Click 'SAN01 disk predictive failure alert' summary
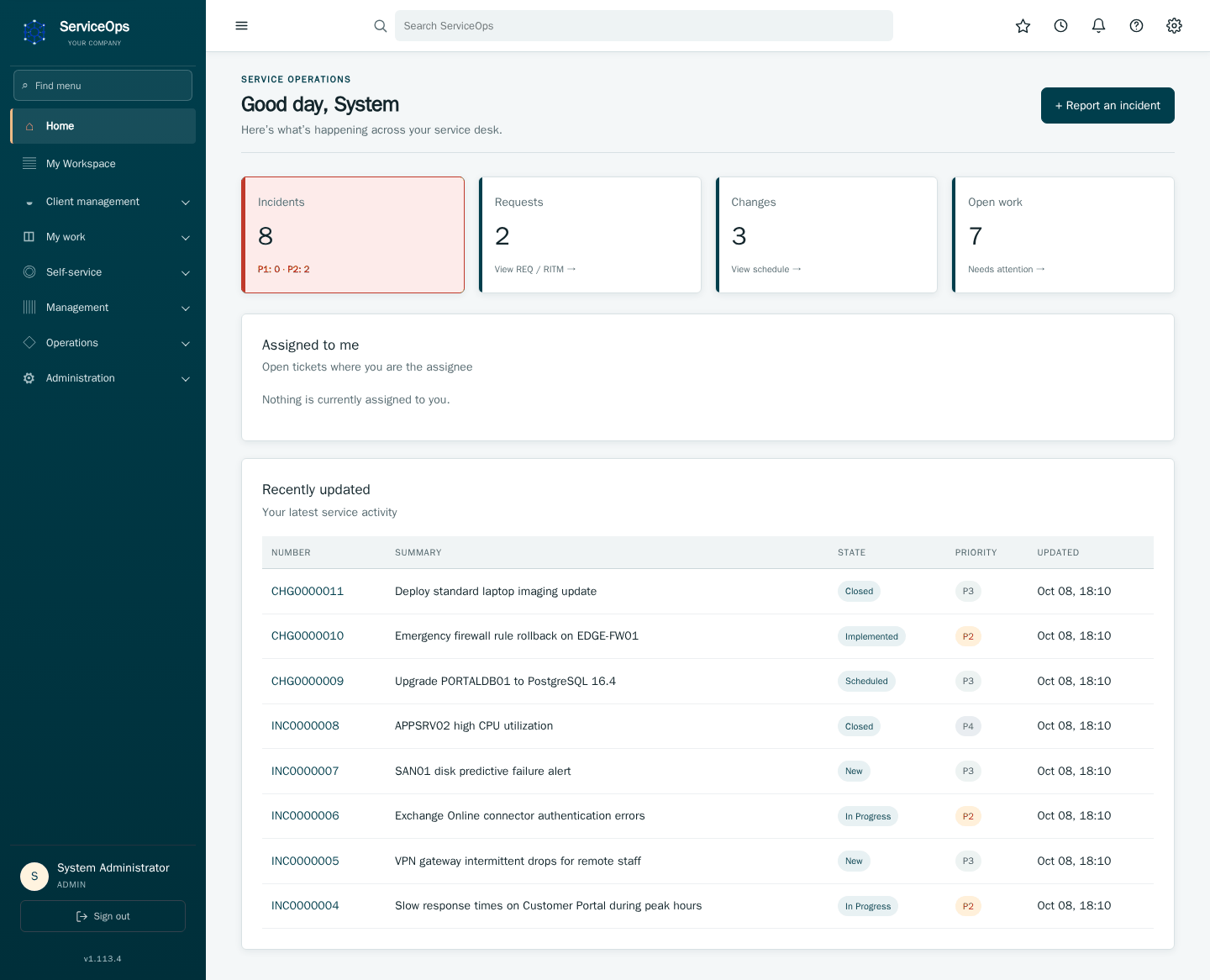Image resolution: width=1210 pixels, height=980 pixels. pos(483,772)
